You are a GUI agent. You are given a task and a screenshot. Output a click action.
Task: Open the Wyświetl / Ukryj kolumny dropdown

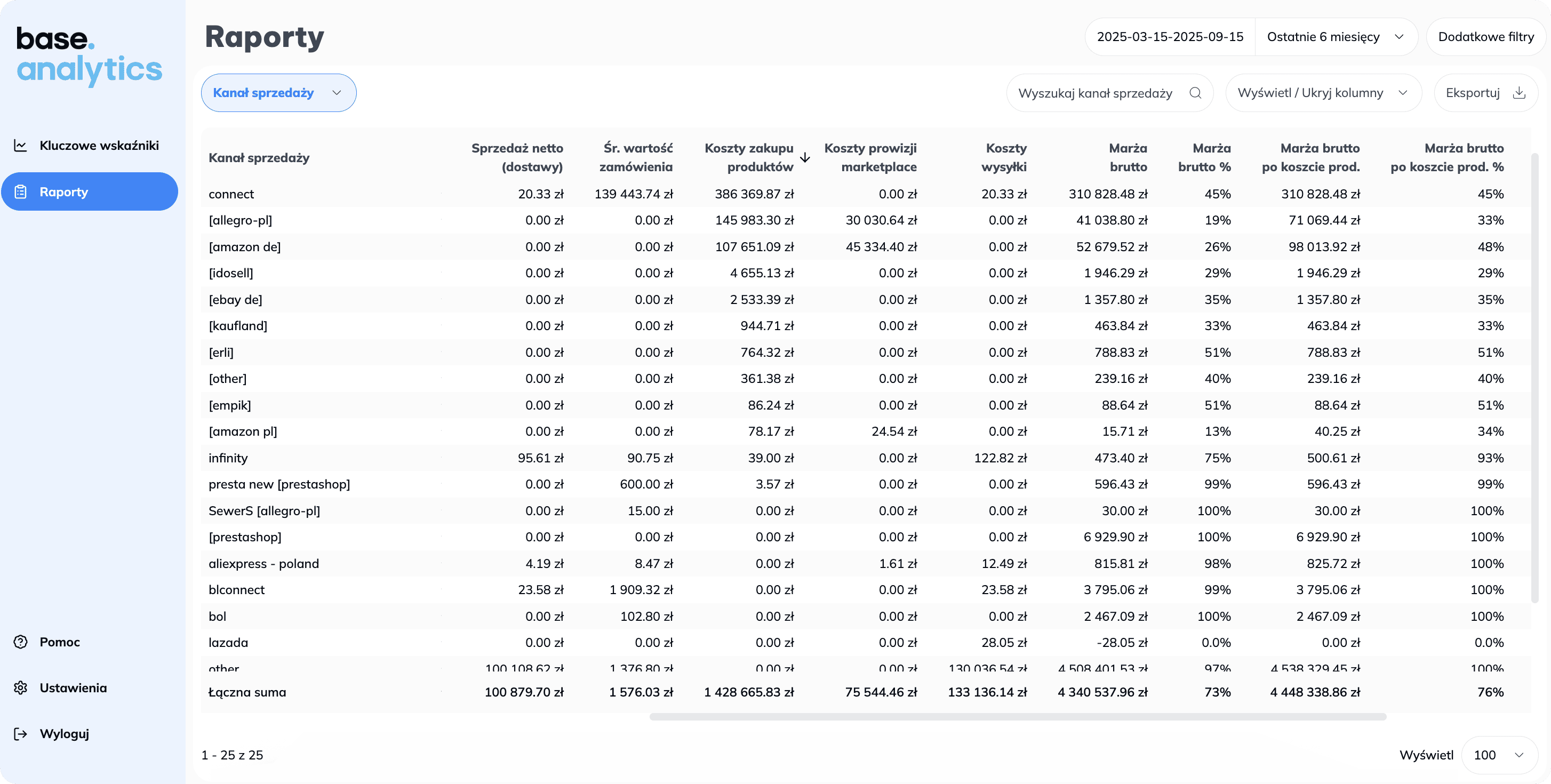[1323, 93]
